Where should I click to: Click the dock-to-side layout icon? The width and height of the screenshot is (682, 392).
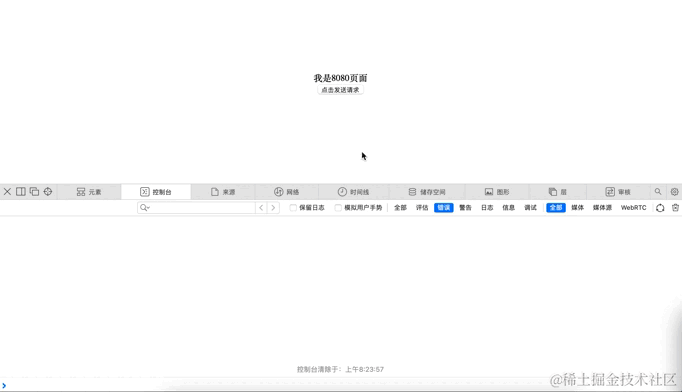pos(20,191)
